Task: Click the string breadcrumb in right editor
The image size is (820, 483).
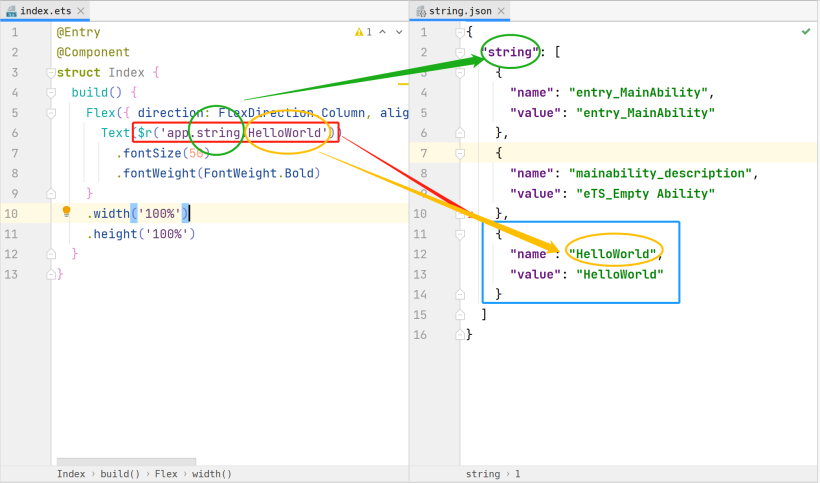Action: 482,474
